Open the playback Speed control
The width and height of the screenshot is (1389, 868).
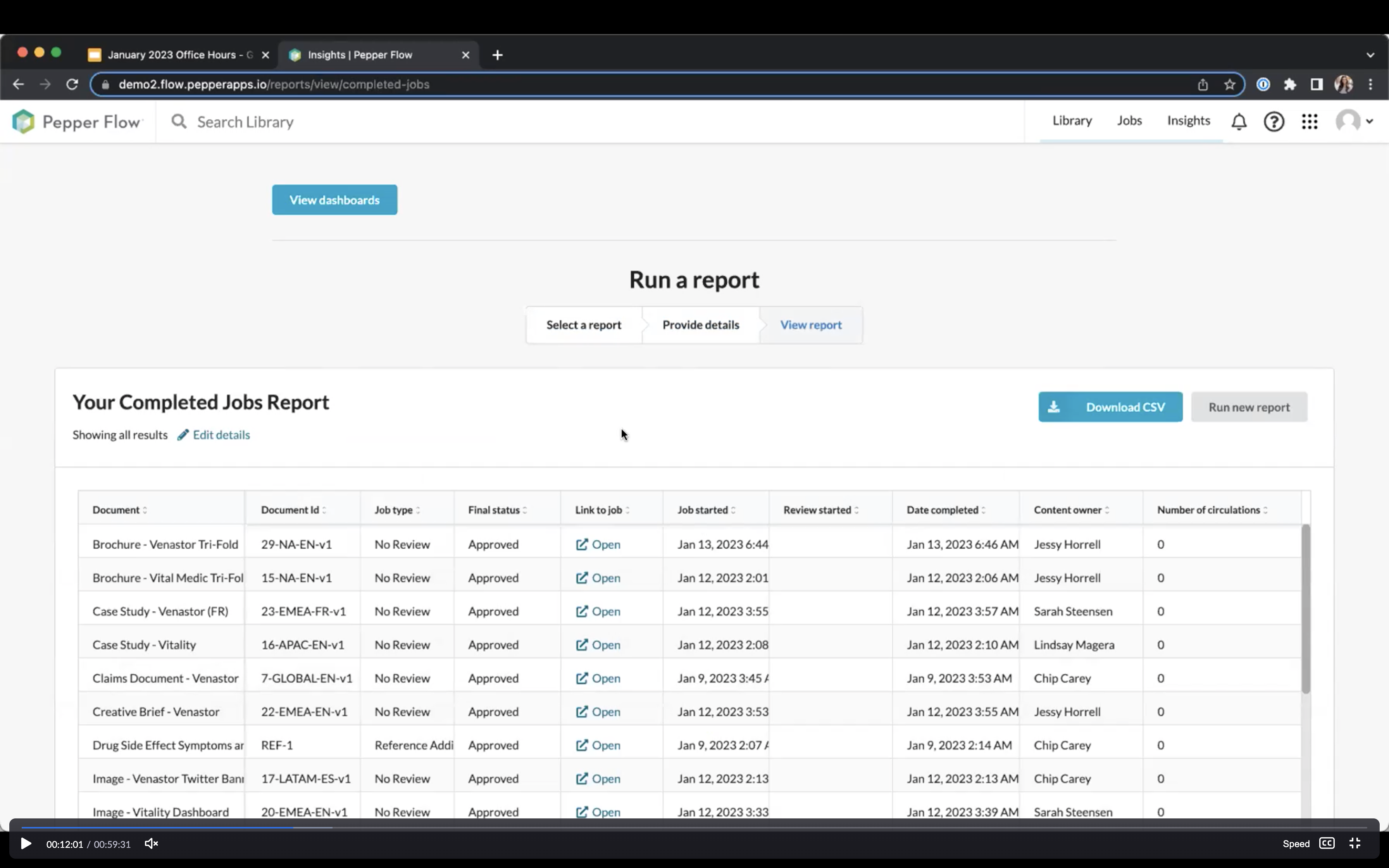(x=1296, y=844)
